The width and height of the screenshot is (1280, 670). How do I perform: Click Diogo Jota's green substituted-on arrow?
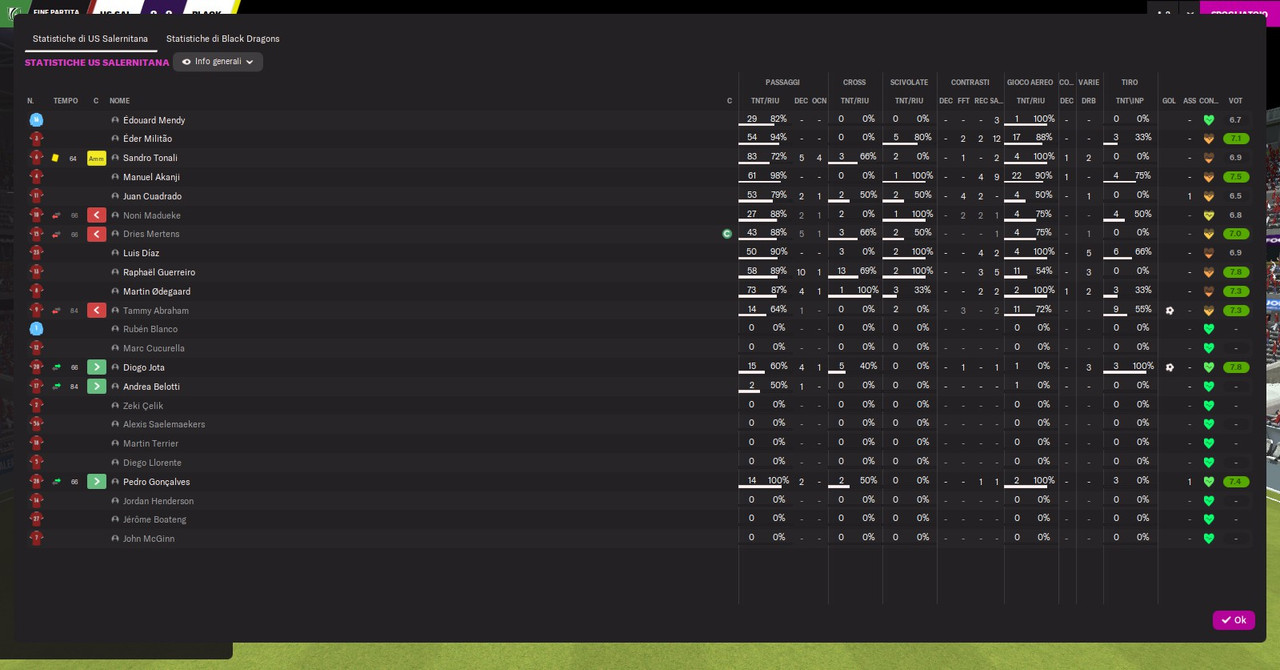(x=96, y=367)
